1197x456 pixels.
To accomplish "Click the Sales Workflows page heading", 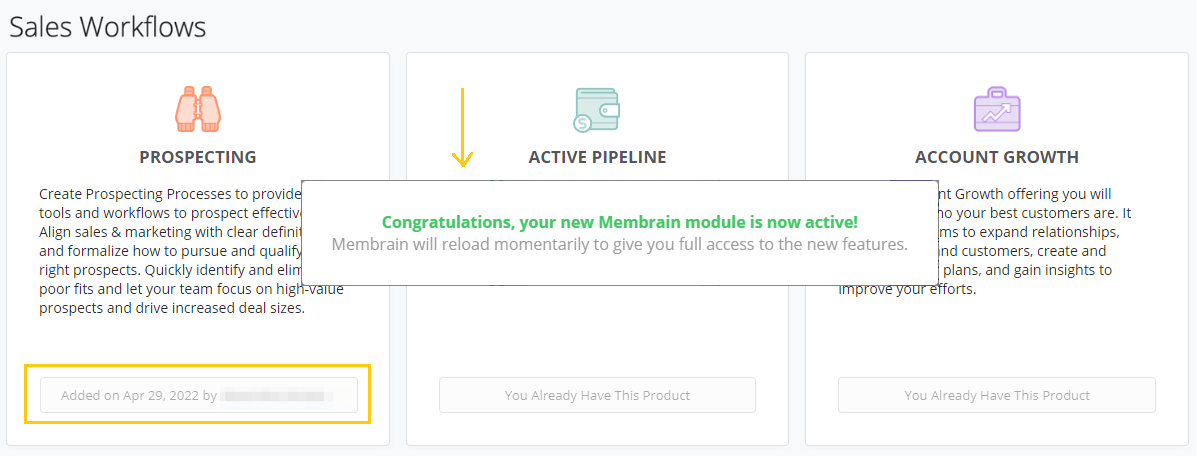I will pos(108,27).
